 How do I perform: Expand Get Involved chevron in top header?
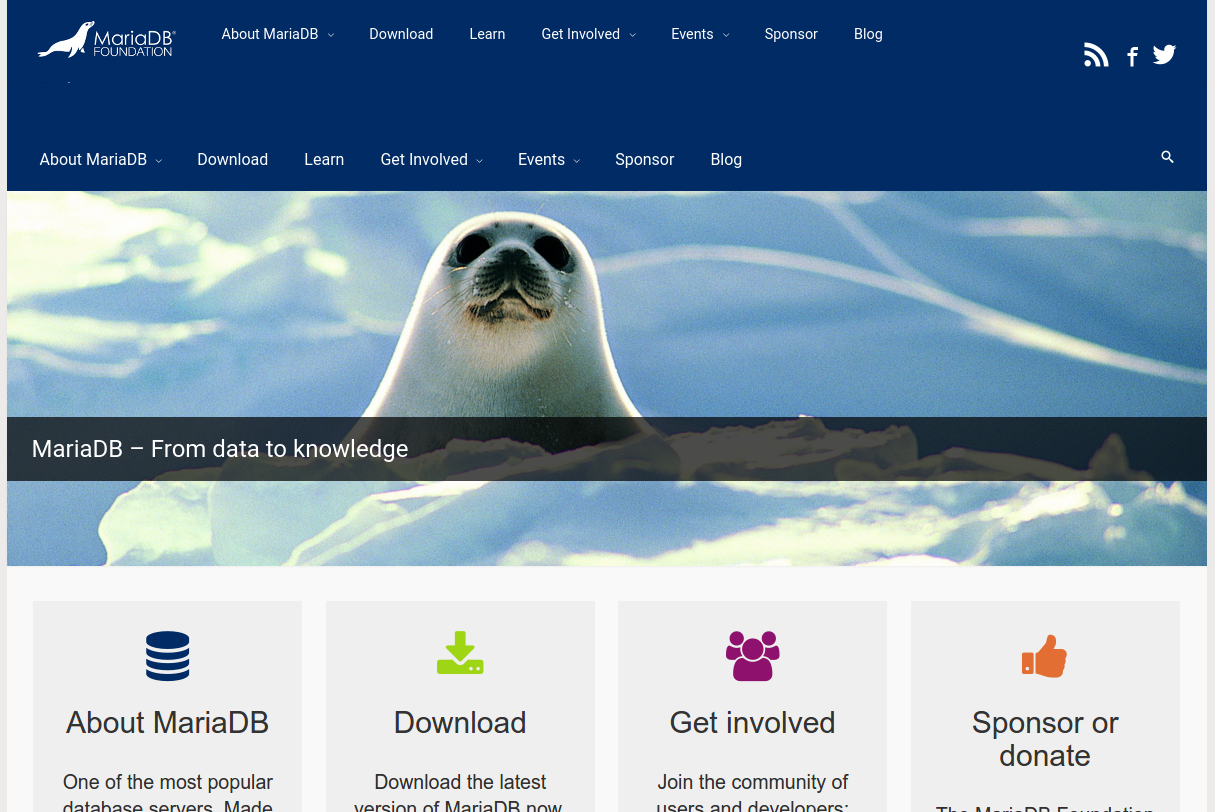632,35
